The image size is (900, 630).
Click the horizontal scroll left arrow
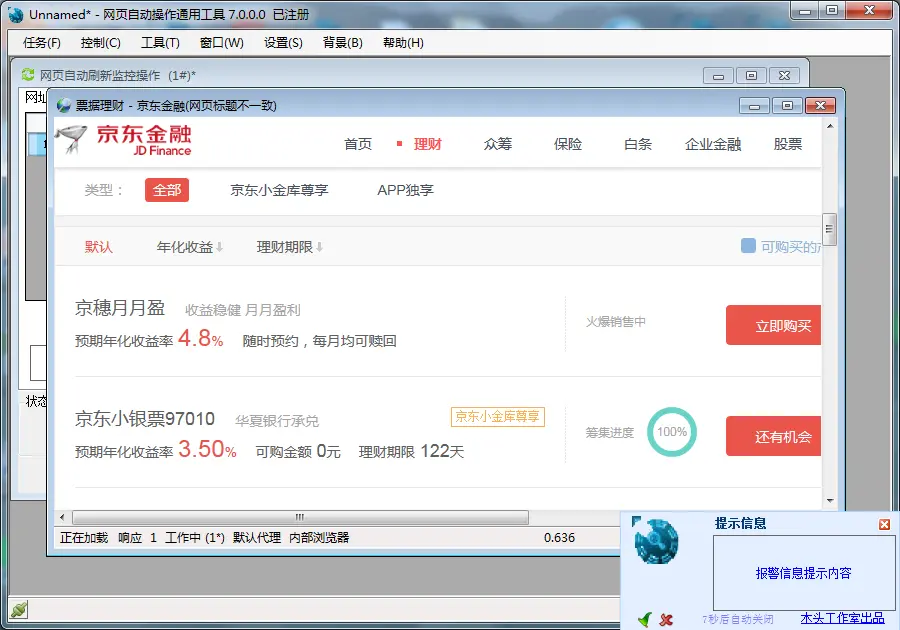coord(62,517)
